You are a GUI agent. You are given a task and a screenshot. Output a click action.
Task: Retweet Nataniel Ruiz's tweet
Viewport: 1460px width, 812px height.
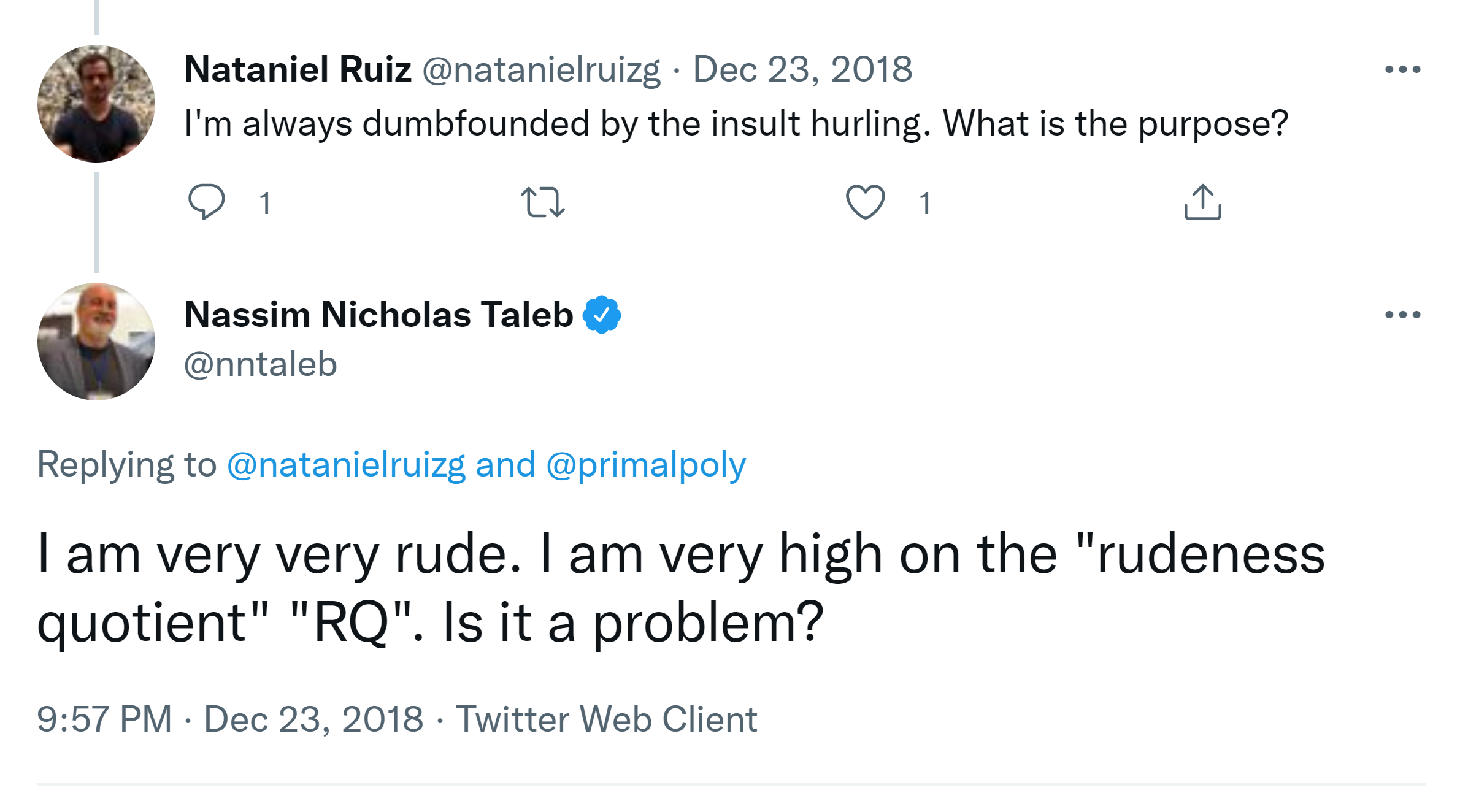pos(542,202)
